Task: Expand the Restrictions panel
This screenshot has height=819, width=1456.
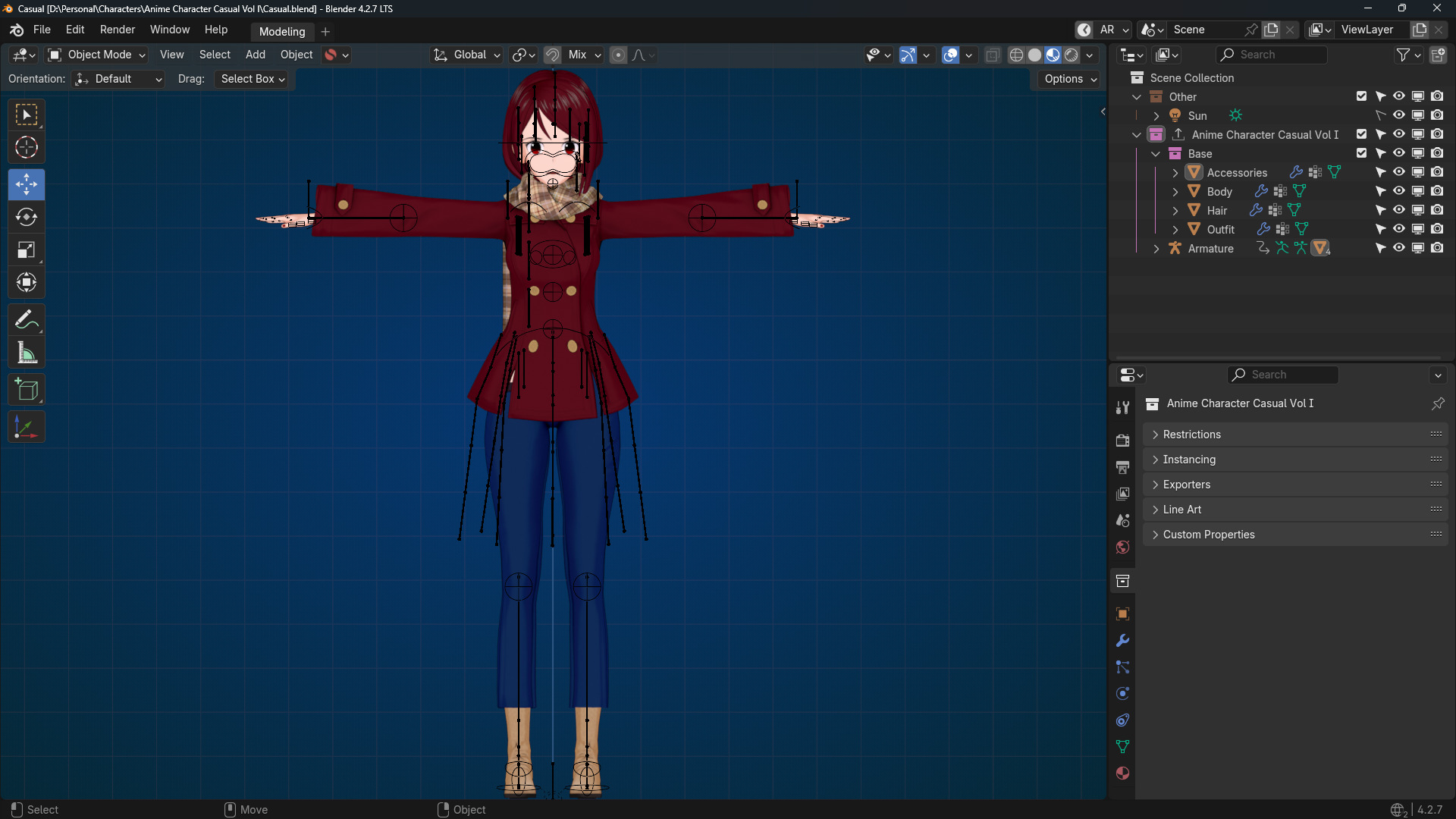Action: 1295,435
